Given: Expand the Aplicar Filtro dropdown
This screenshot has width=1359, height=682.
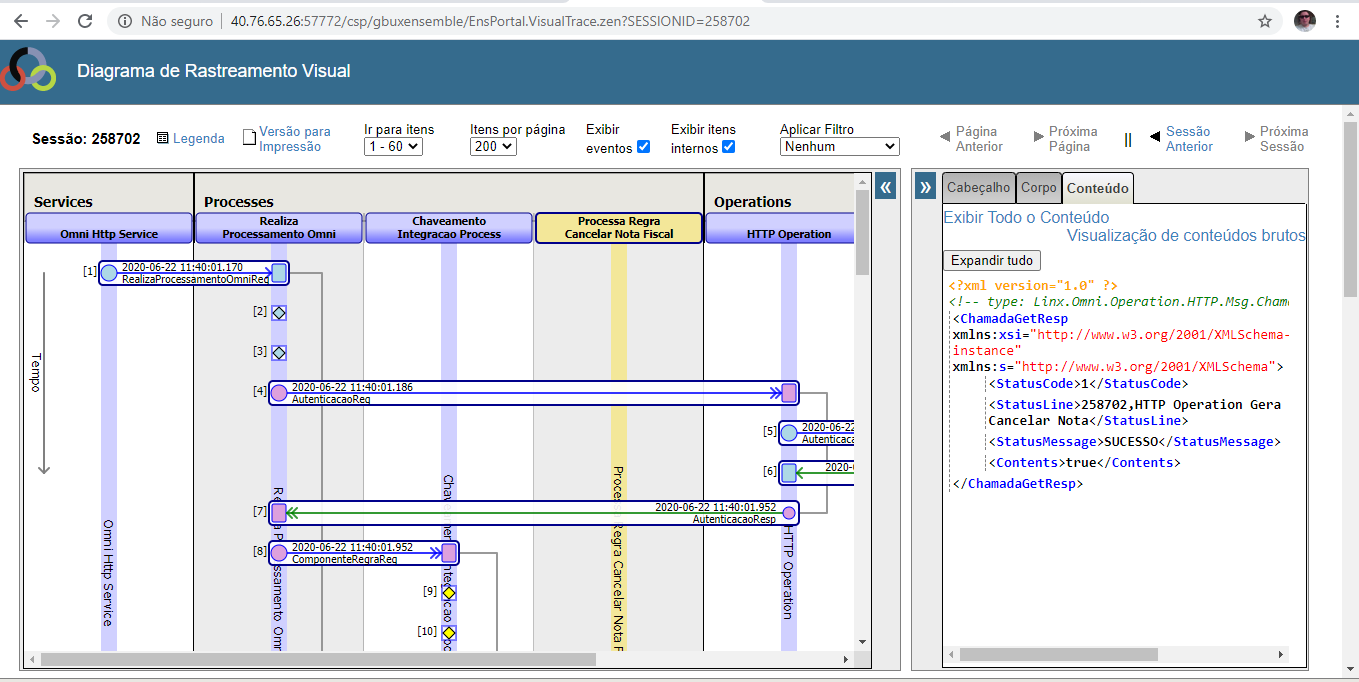Looking at the screenshot, I should coord(839,147).
